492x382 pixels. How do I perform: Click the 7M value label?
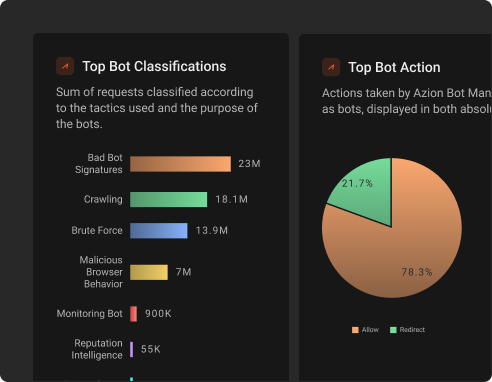pos(184,272)
